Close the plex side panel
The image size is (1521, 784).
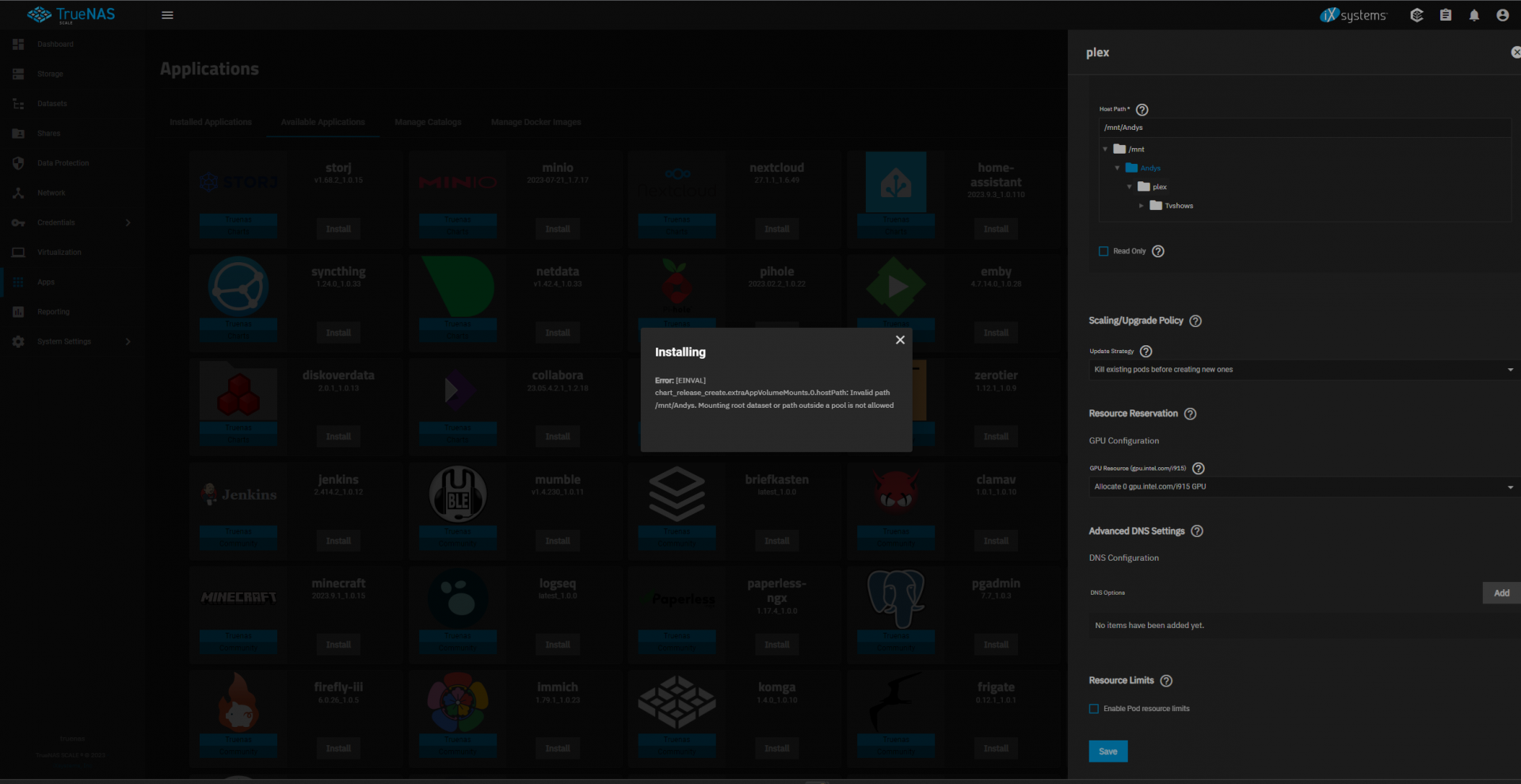[x=1515, y=52]
